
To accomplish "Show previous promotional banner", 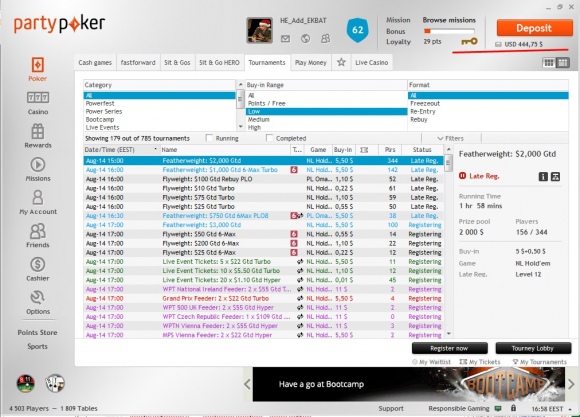I will [247, 384].
